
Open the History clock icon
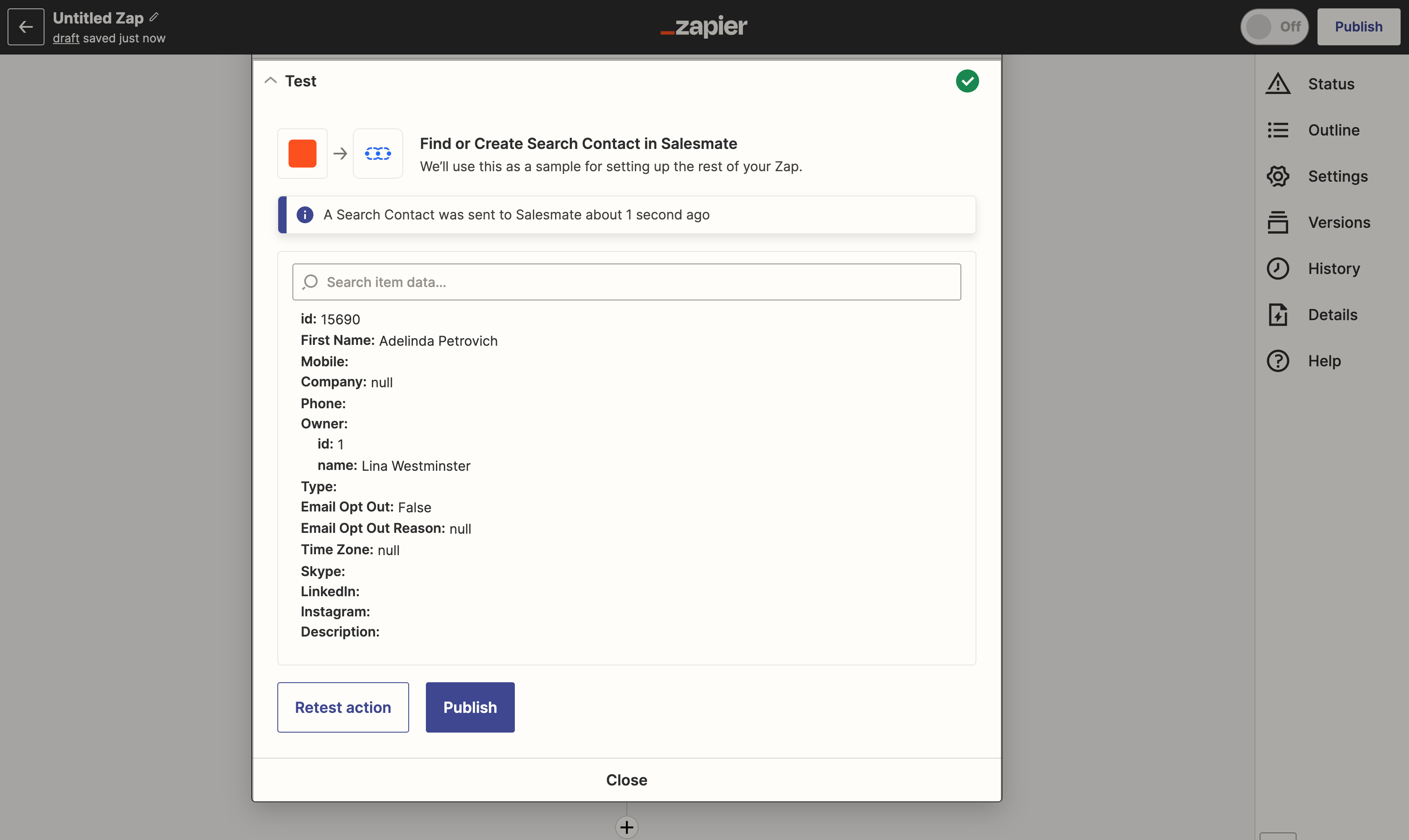coord(1278,268)
